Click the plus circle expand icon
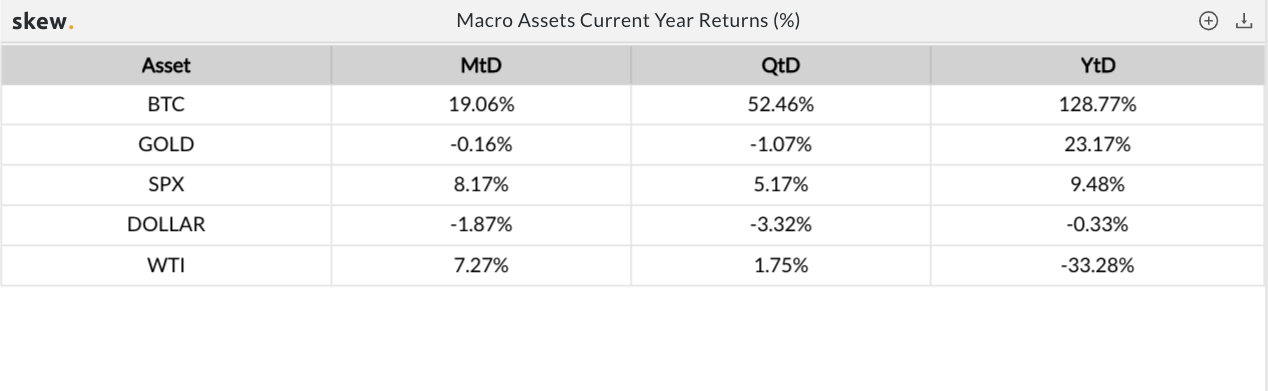 pos(1208,21)
